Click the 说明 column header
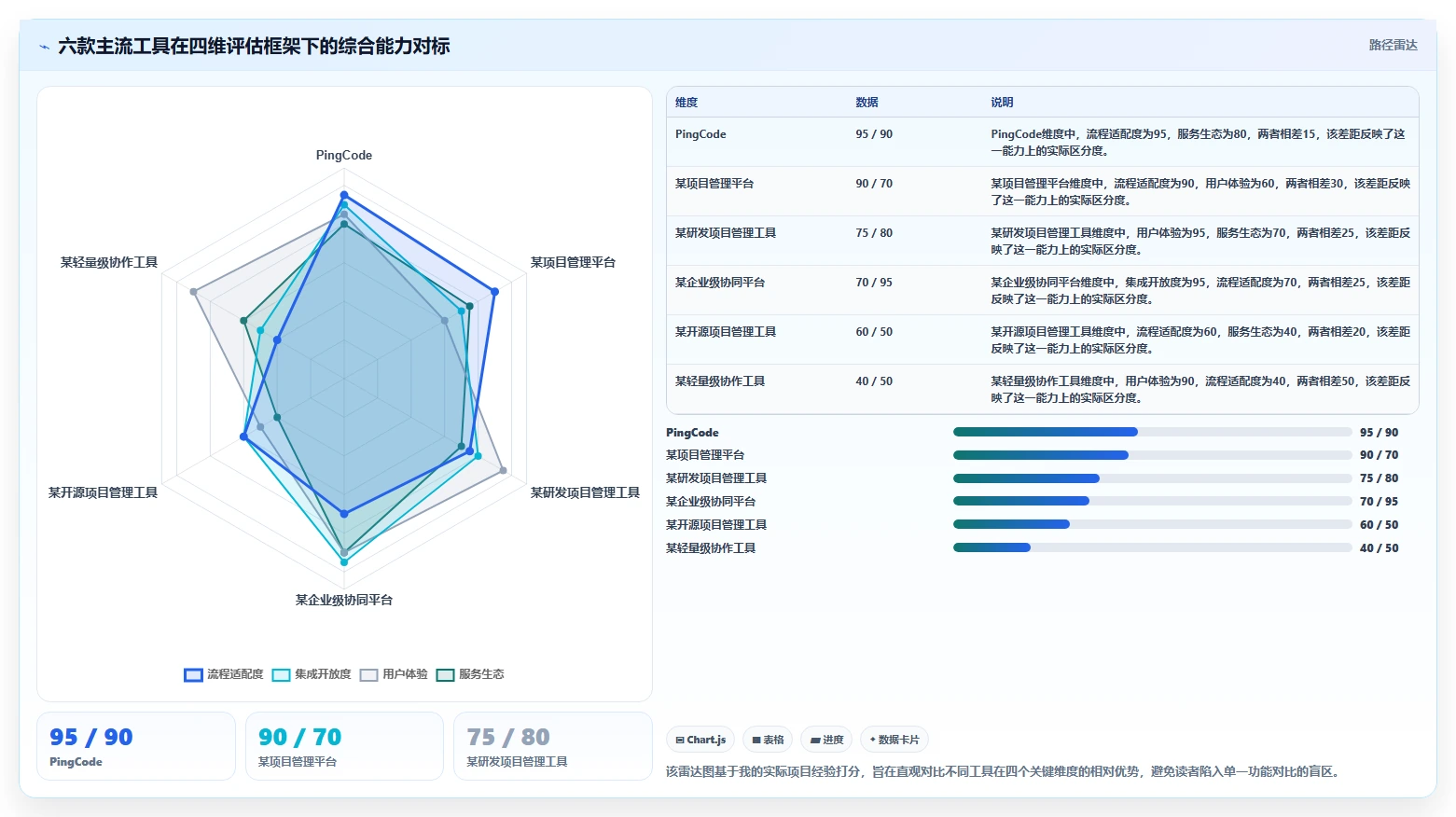 point(1002,103)
